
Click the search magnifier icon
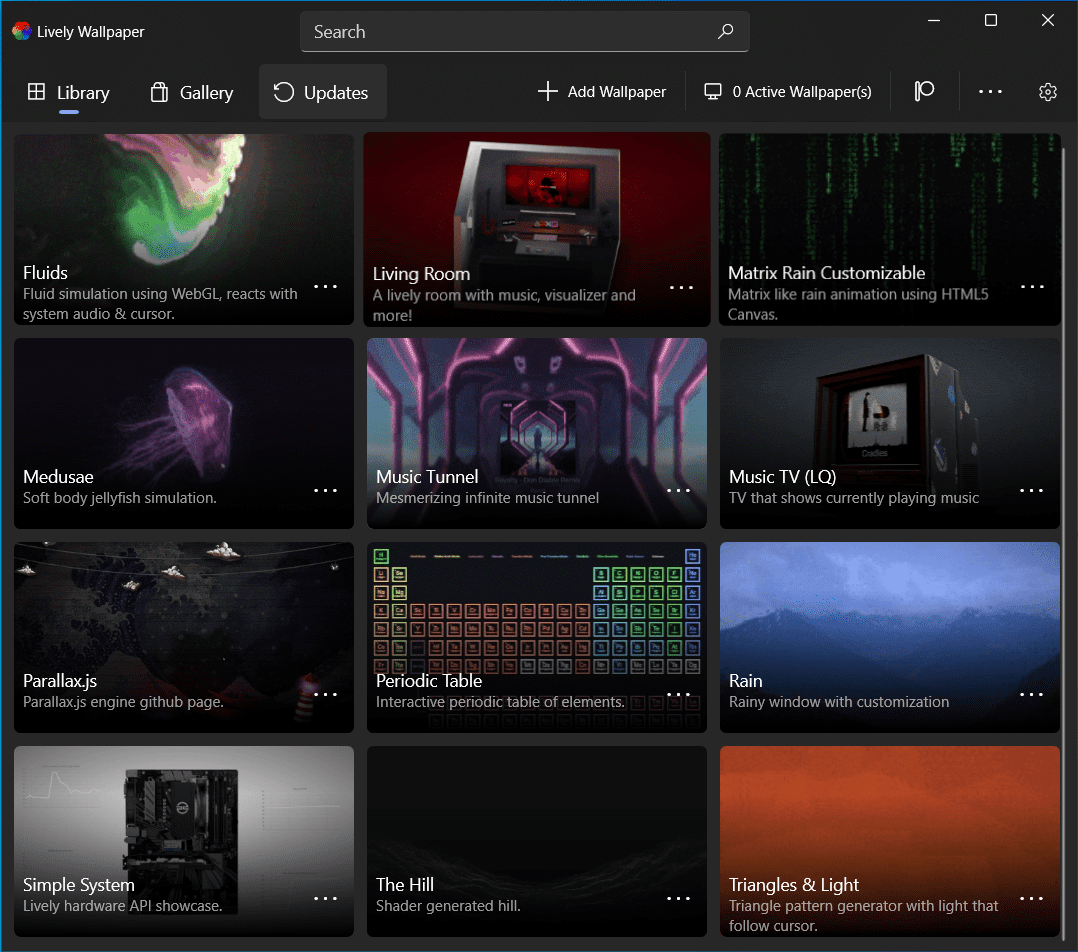coord(726,32)
